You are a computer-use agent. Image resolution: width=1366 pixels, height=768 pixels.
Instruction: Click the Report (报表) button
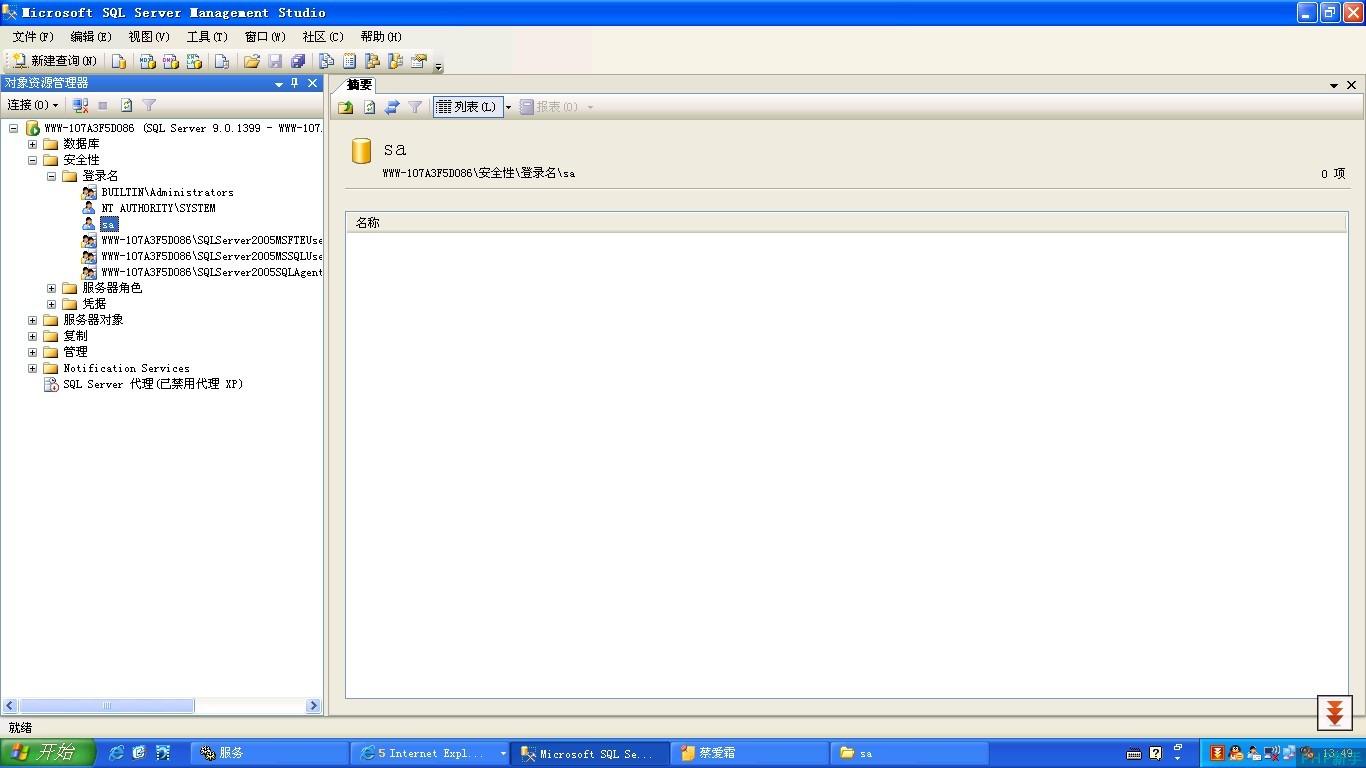point(549,107)
